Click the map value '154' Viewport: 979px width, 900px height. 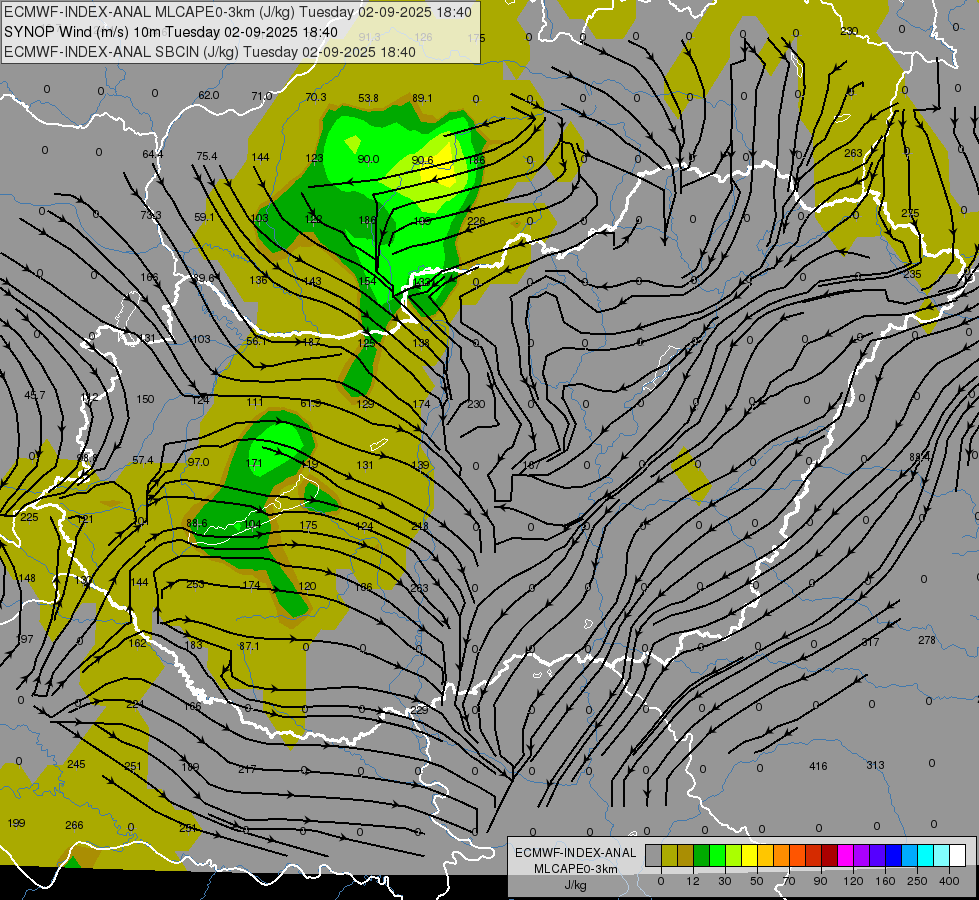(x=367, y=281)
